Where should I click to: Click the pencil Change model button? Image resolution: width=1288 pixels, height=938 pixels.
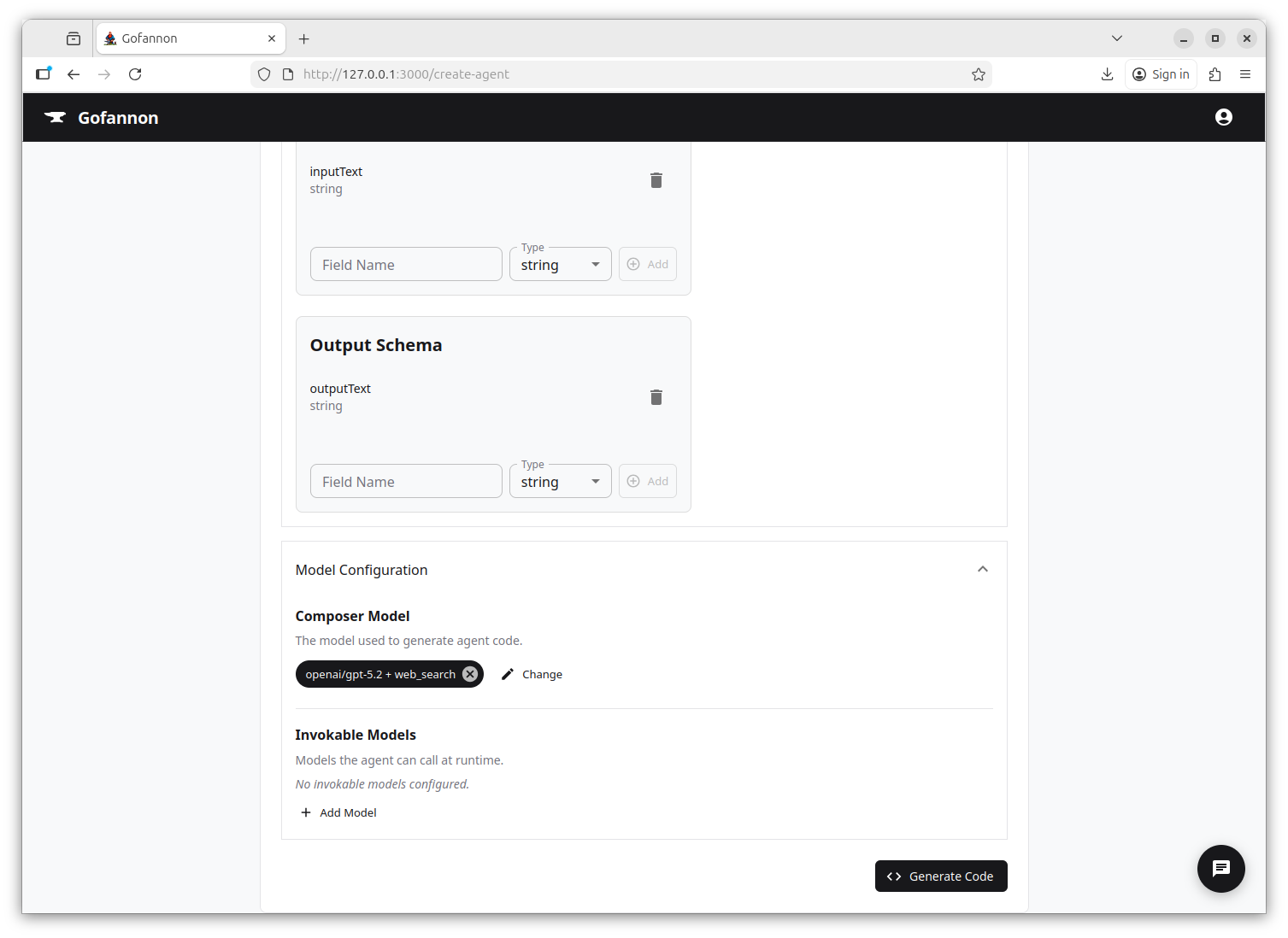pos(532,674)
